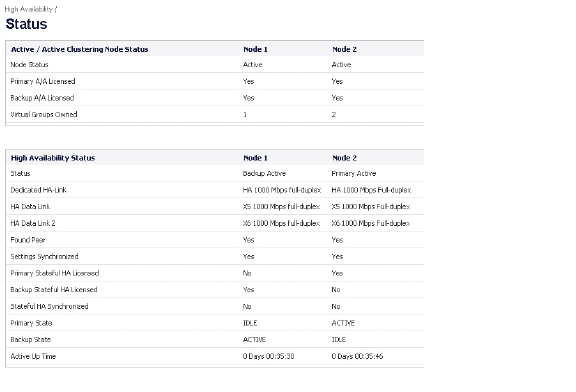Viewport: 576px width, 392px height.
Task: Select the HA Data Link 2 row label
Action: click(x=33, y=223)
